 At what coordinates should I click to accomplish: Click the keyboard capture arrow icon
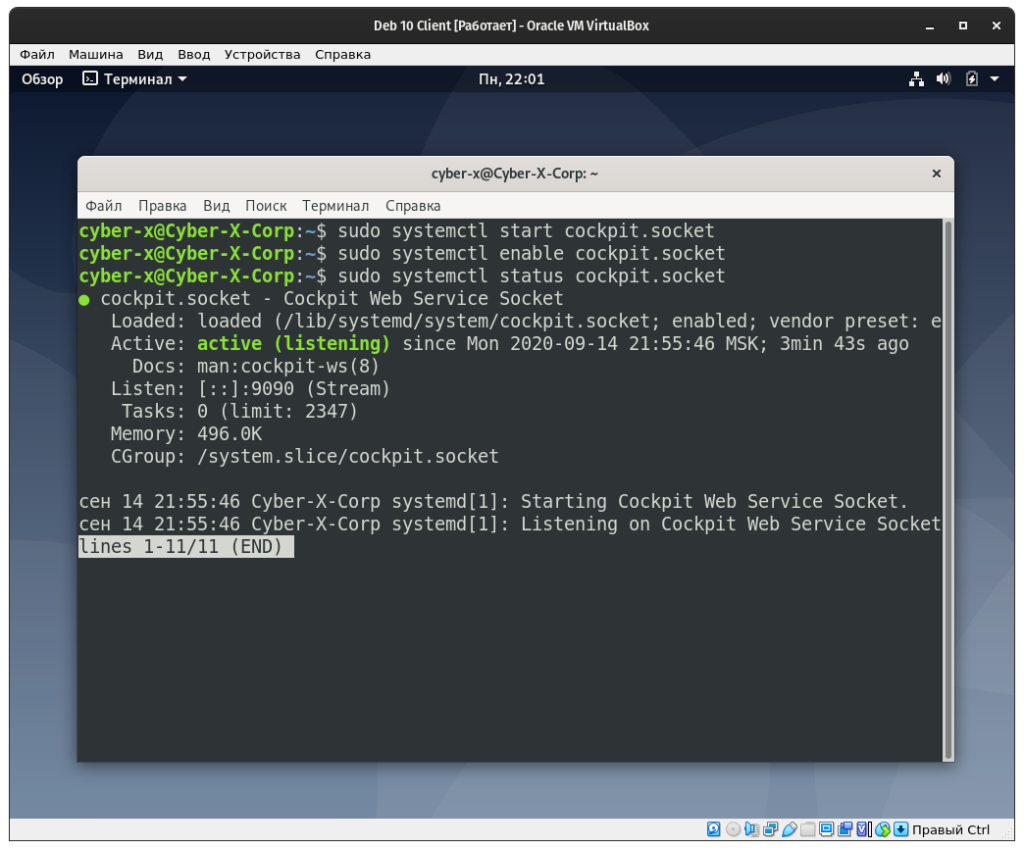pos(901,830)
